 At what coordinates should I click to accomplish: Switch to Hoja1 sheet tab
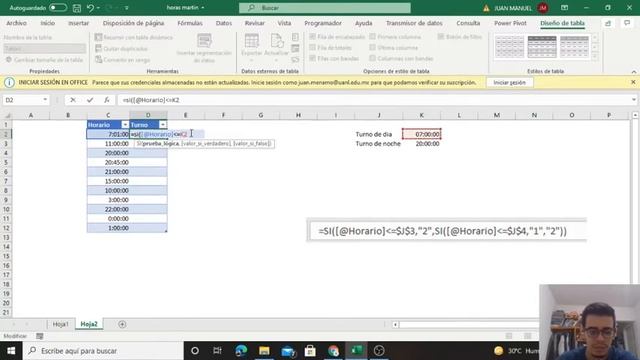click(60, 324)
